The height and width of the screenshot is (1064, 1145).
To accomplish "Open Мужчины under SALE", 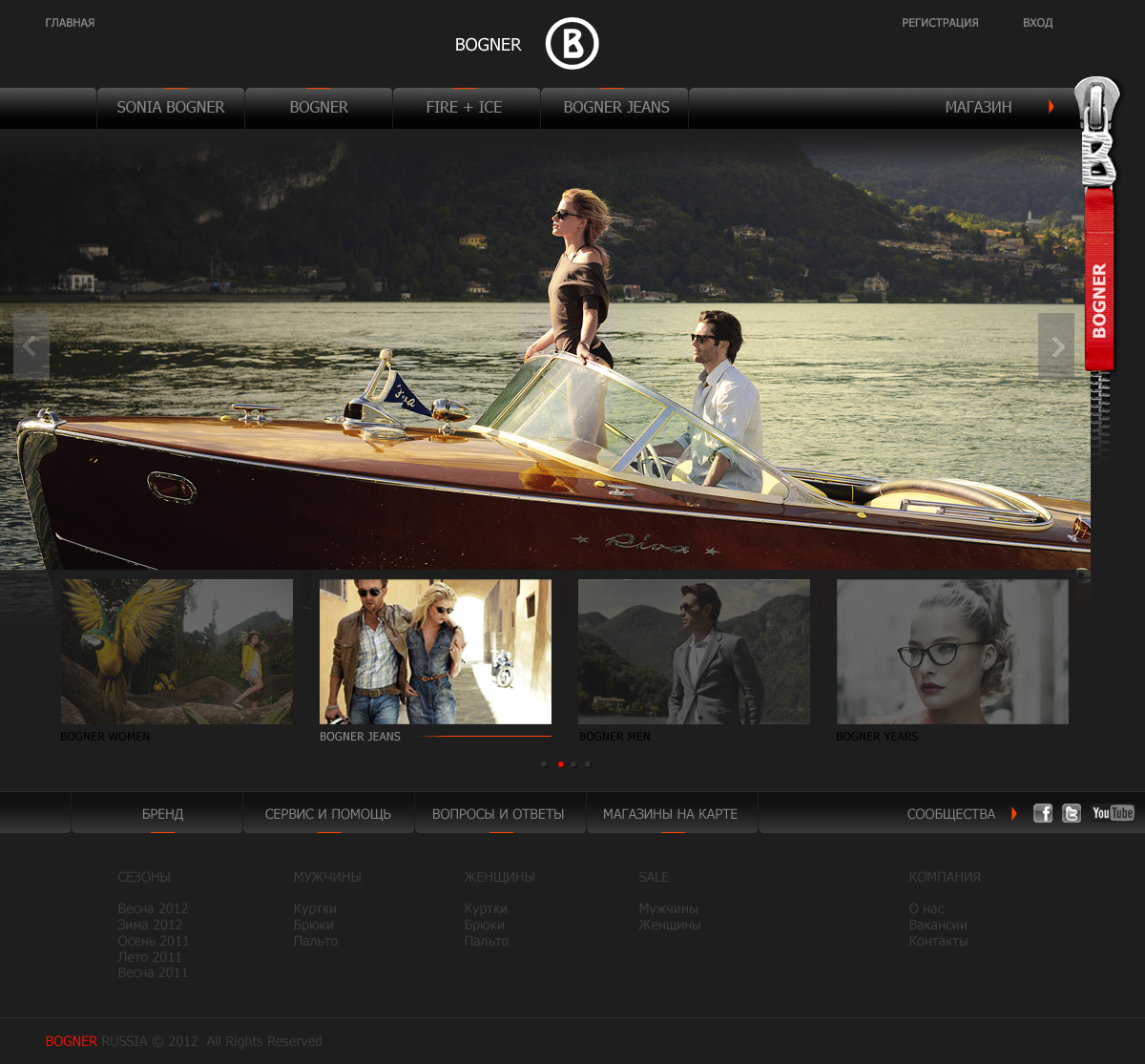I will point(668,908).
